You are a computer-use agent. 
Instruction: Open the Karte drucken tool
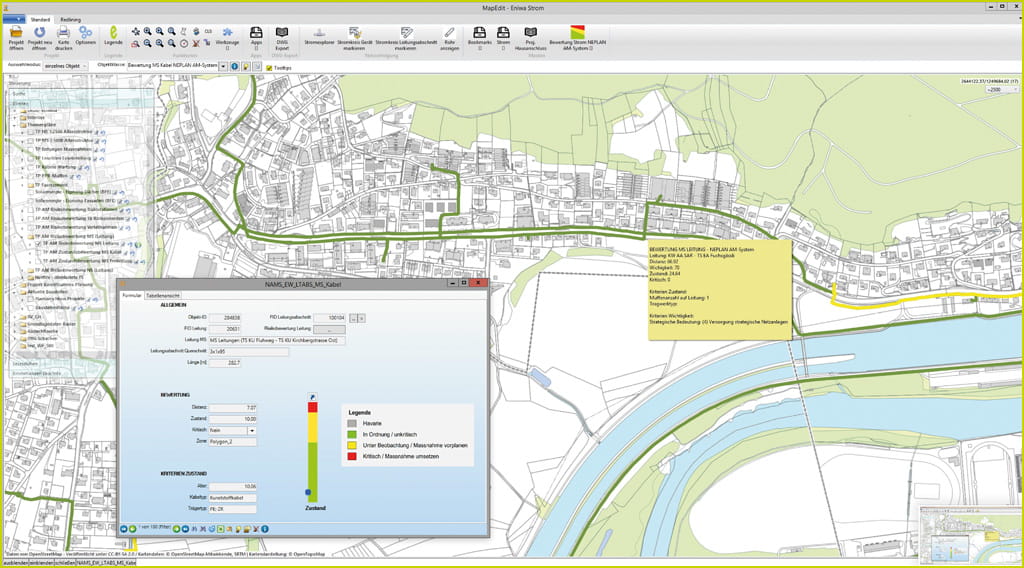click(x=63, y=33)
